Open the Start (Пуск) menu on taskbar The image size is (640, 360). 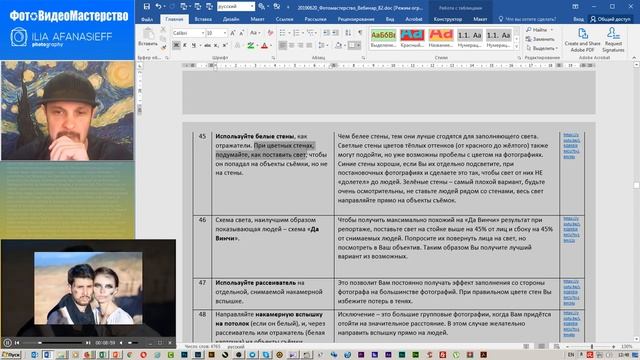(x=11, y=355)
